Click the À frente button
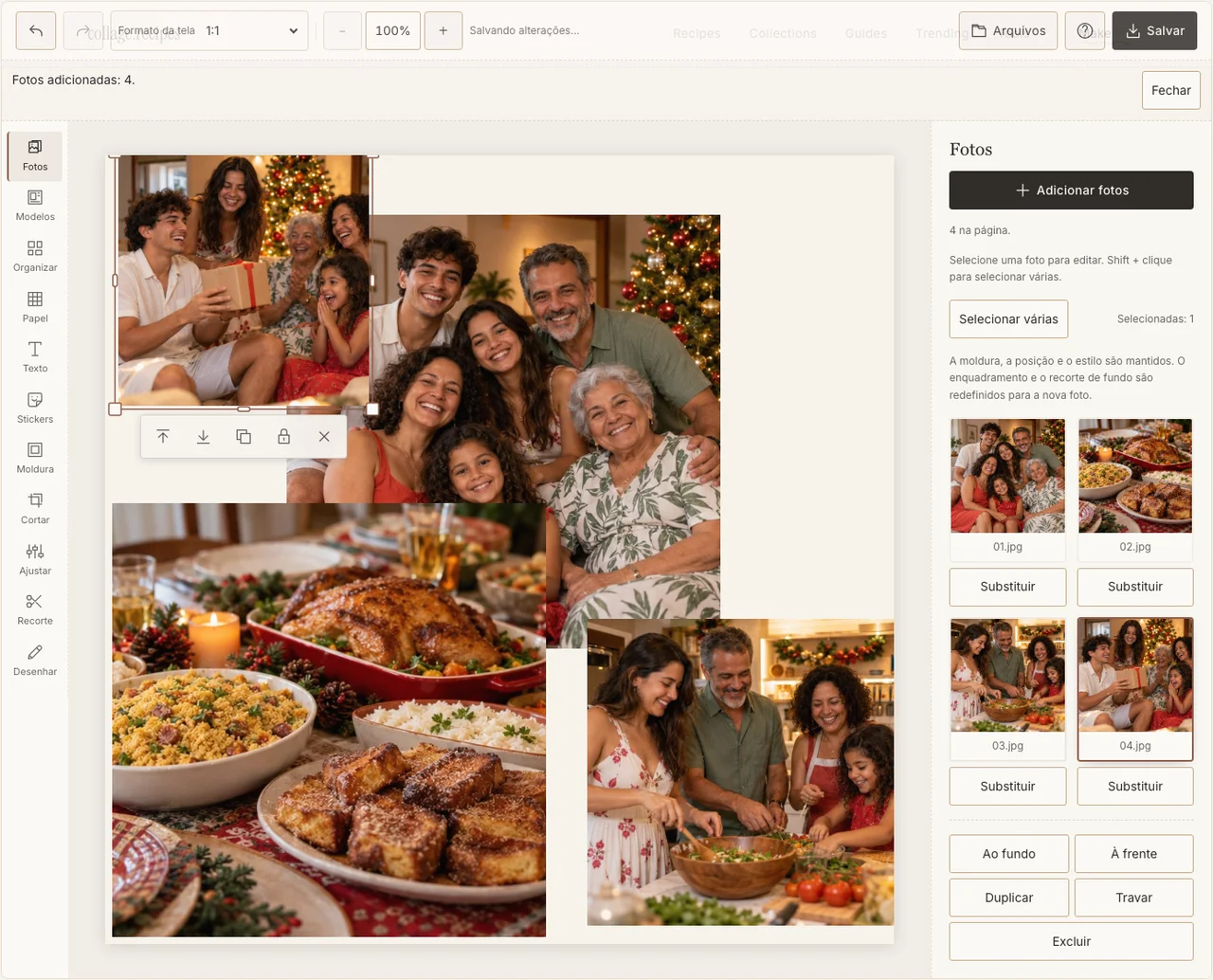1213x980 pixels. 1134,854
